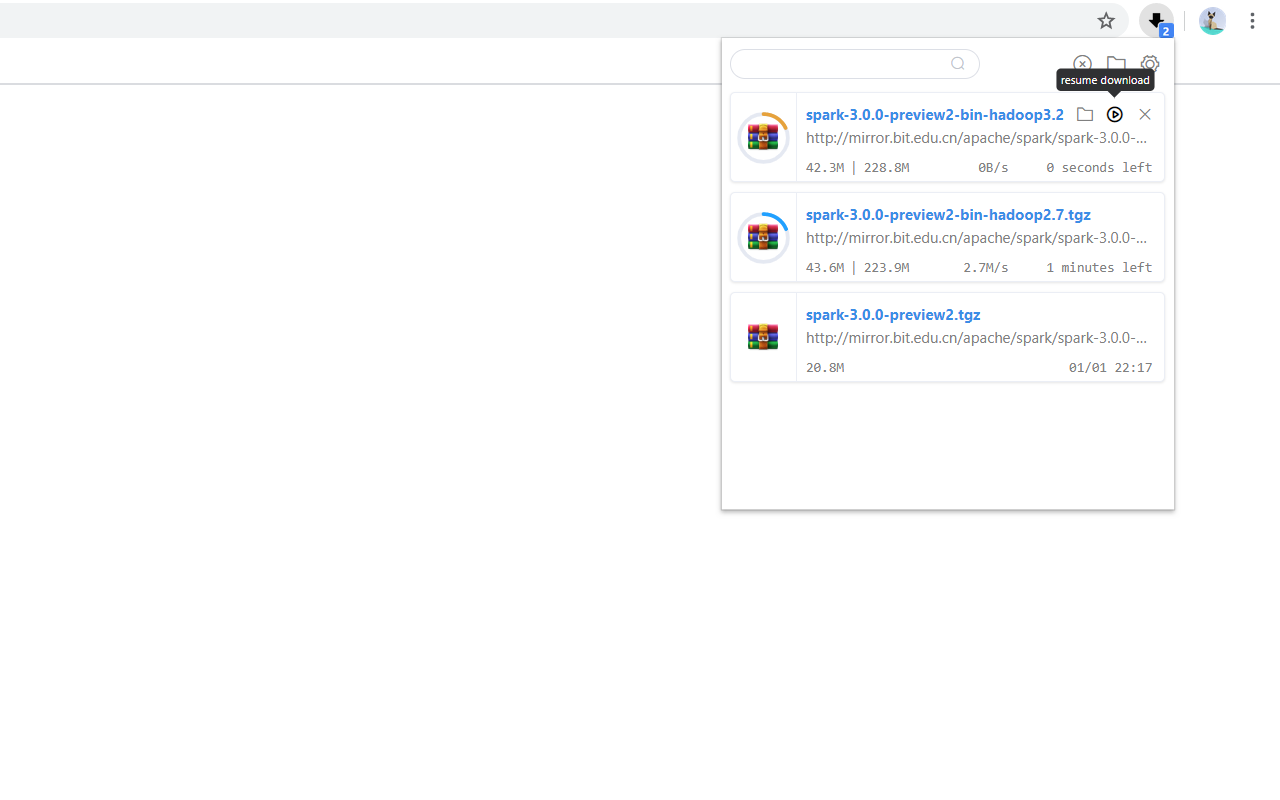
Task: Toggle the download manager extension icon
Action: (1157, 21)
